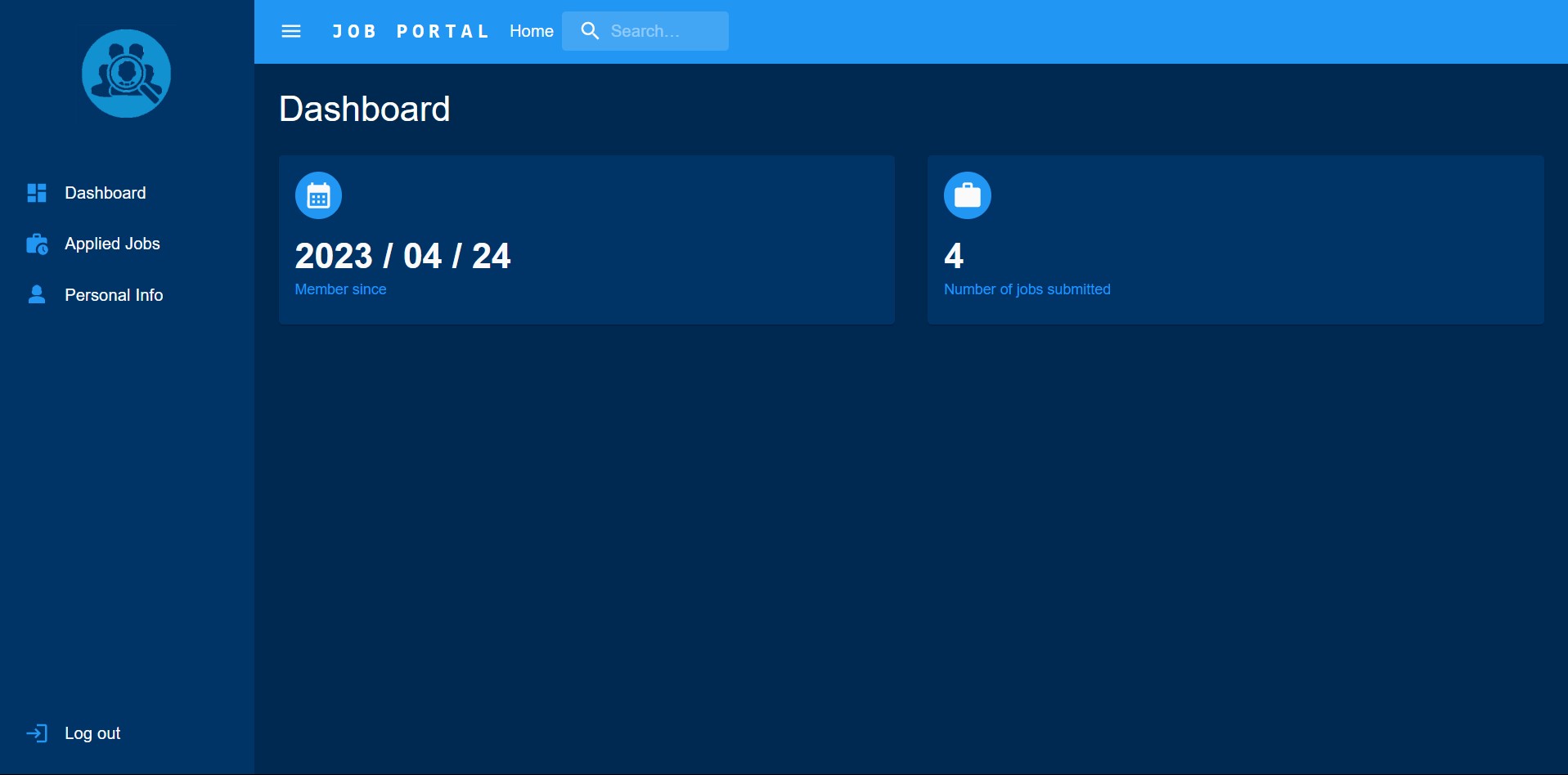The image size is (1568, 775).
Task: Click the Dashboard page heading
Action: pos(365,108)
